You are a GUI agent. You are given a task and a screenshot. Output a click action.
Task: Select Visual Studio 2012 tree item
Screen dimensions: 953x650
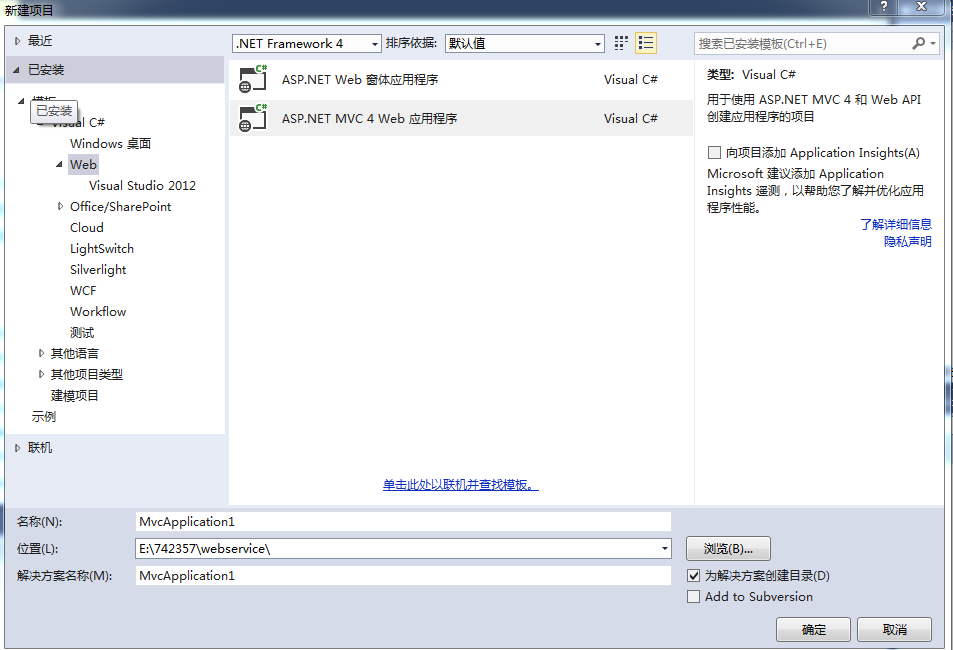142,185
